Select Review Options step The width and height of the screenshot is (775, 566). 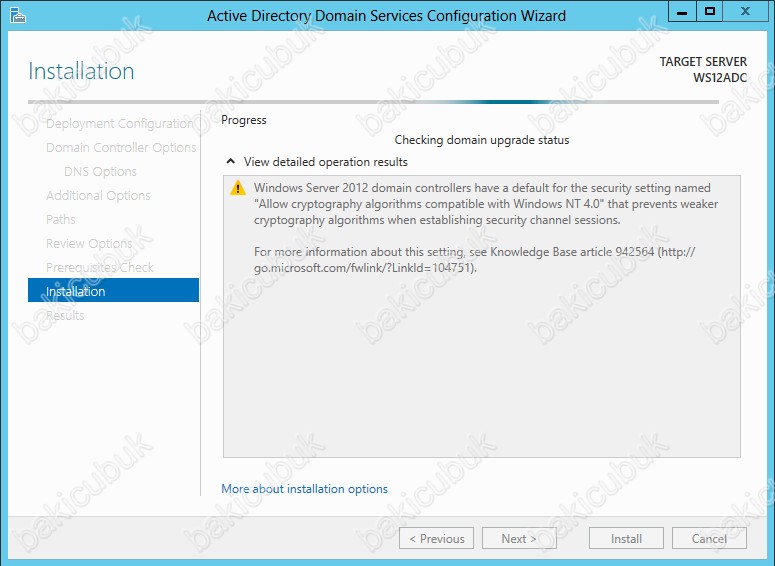(89, 244)
